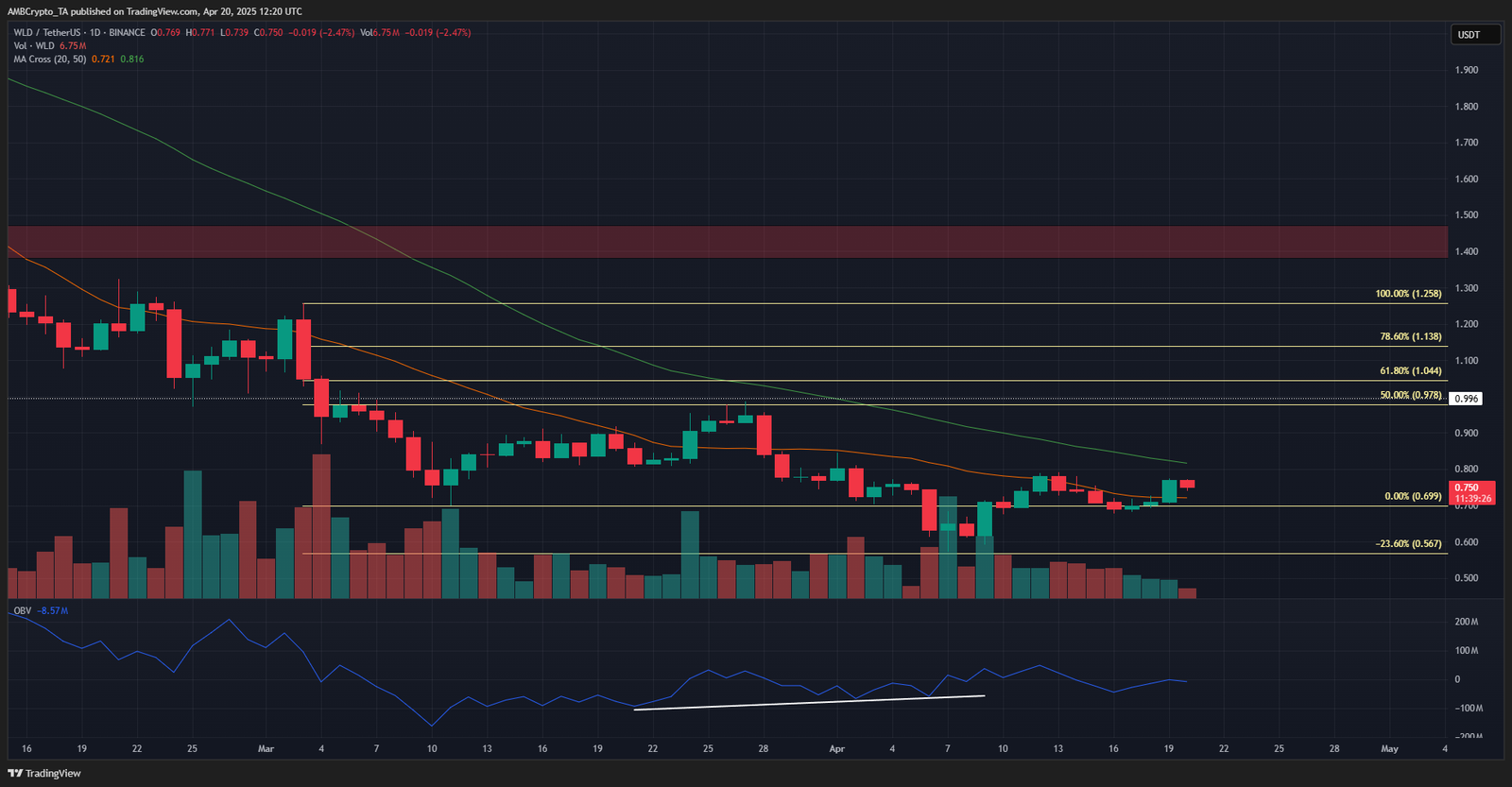The width and height of the screenshot is (1512, 787).
Task: Select the May label on date axis
Action: point(1389,748)
